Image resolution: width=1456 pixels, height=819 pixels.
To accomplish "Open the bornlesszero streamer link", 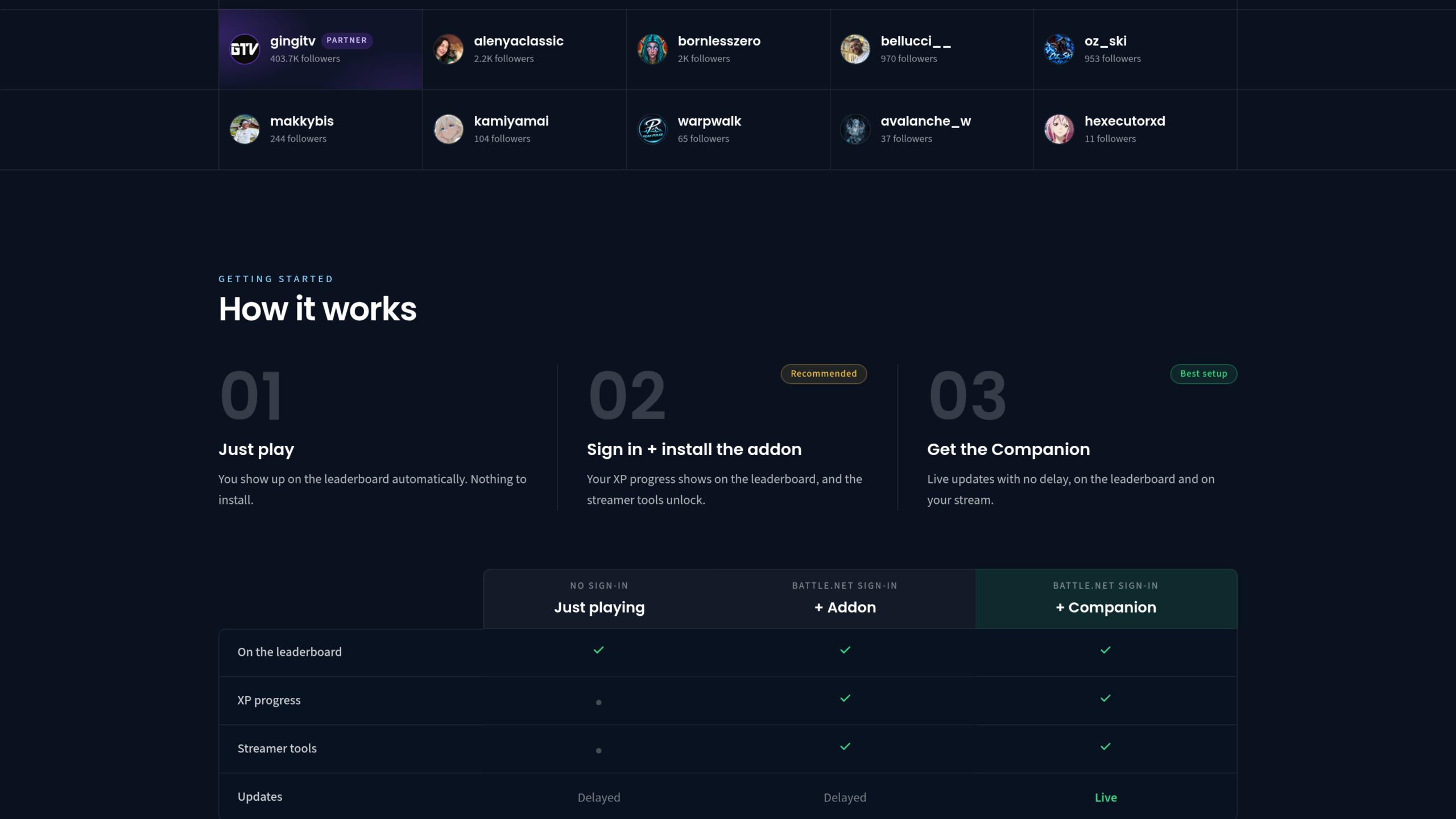I will click(719, 41).
